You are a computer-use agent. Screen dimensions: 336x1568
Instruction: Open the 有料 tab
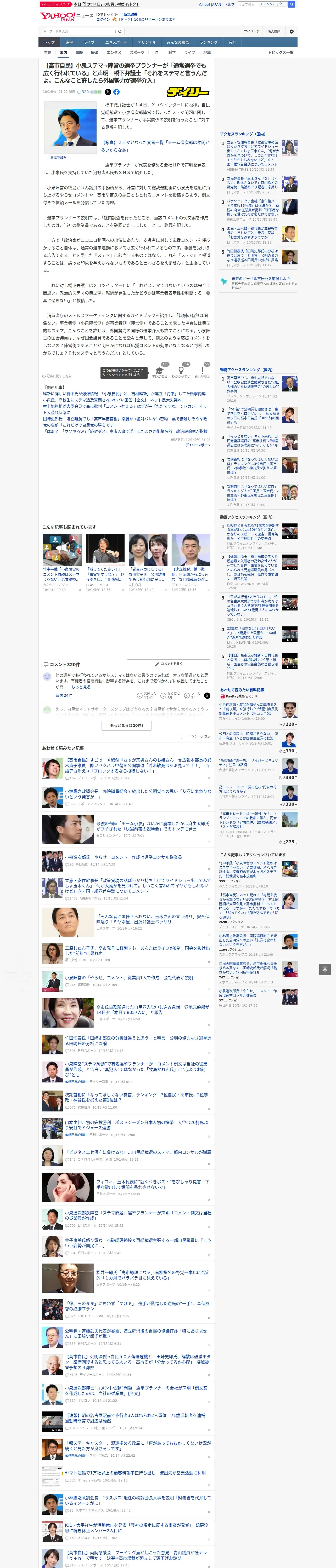pyautogui.click(x=232, y=43)
